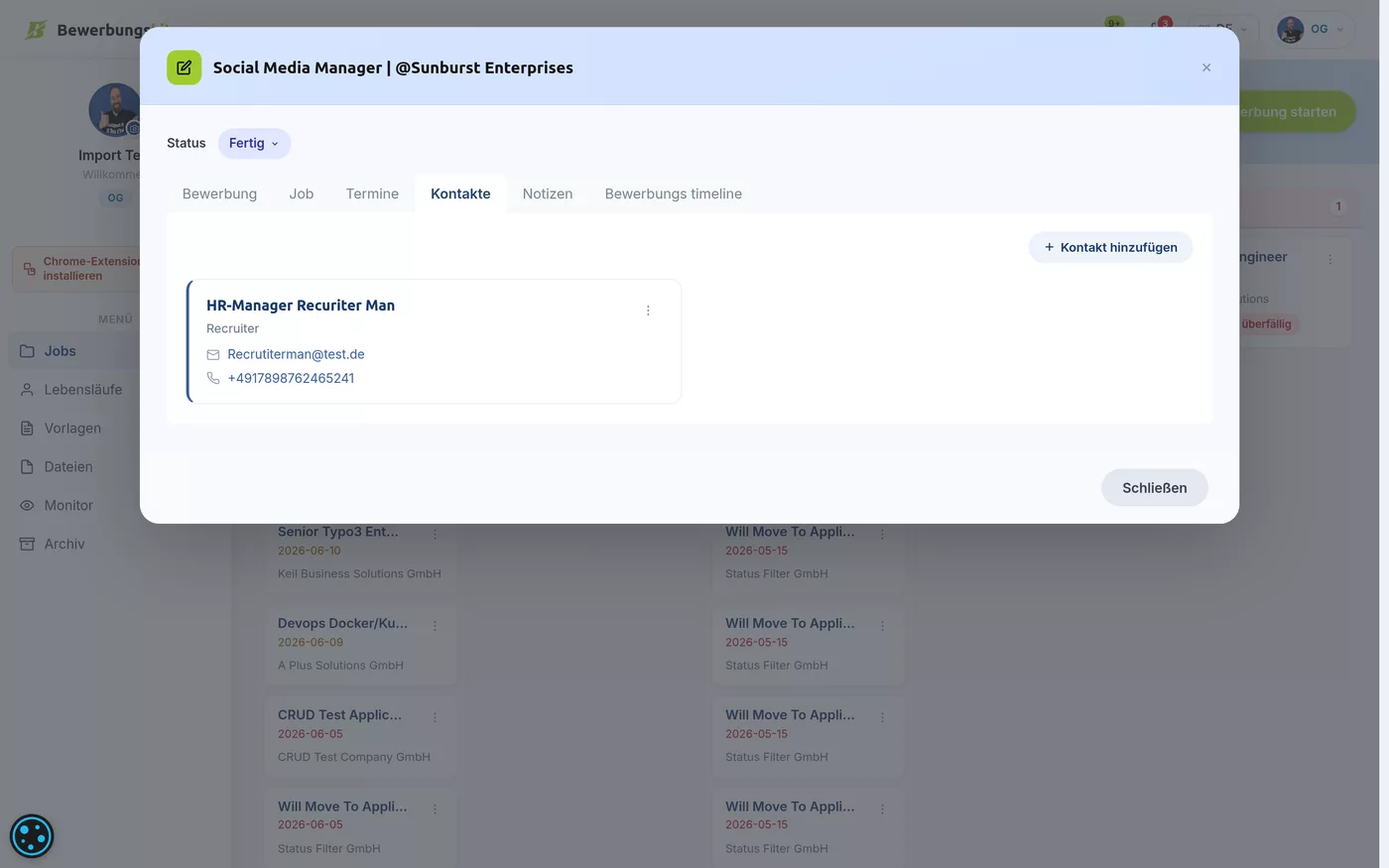
Task: Open the Recrutiterman@test.de email link
Action: 296,354
